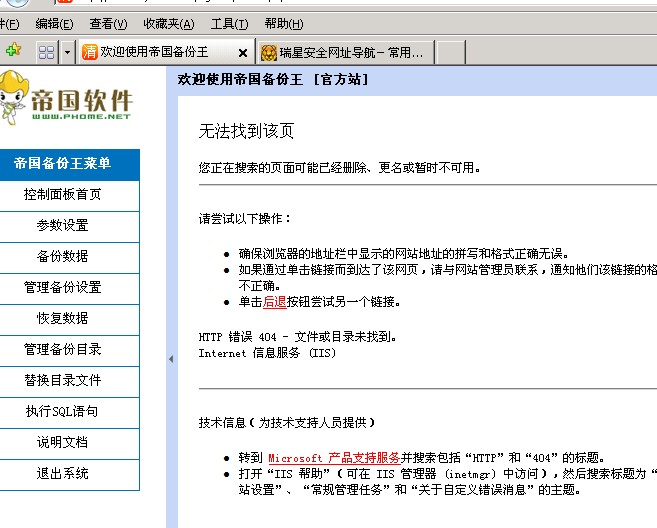Open the 工具(T) menu
Screen dimensions: 657x528
229,24
